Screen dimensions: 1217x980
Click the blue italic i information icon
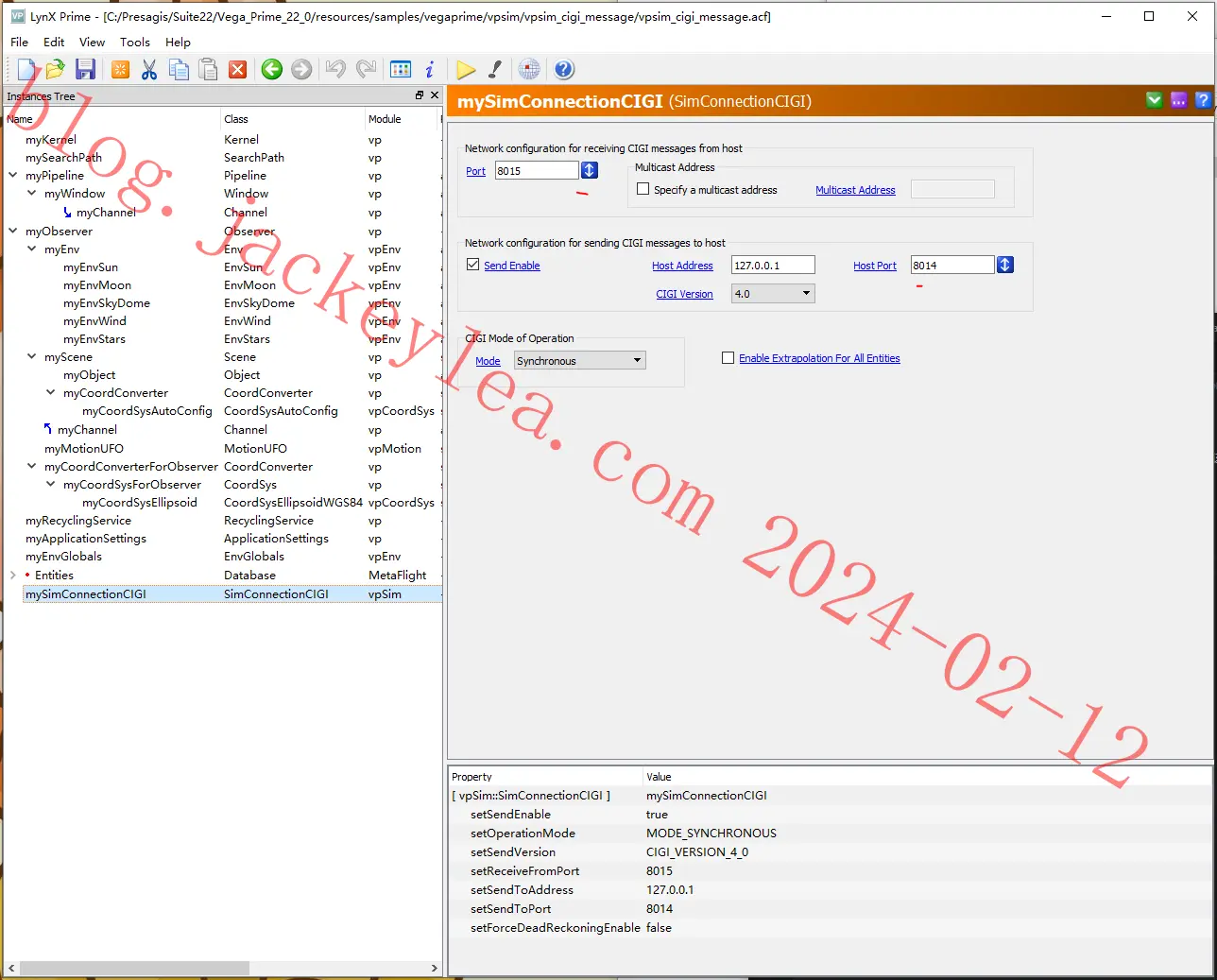[x=430, y=69]
